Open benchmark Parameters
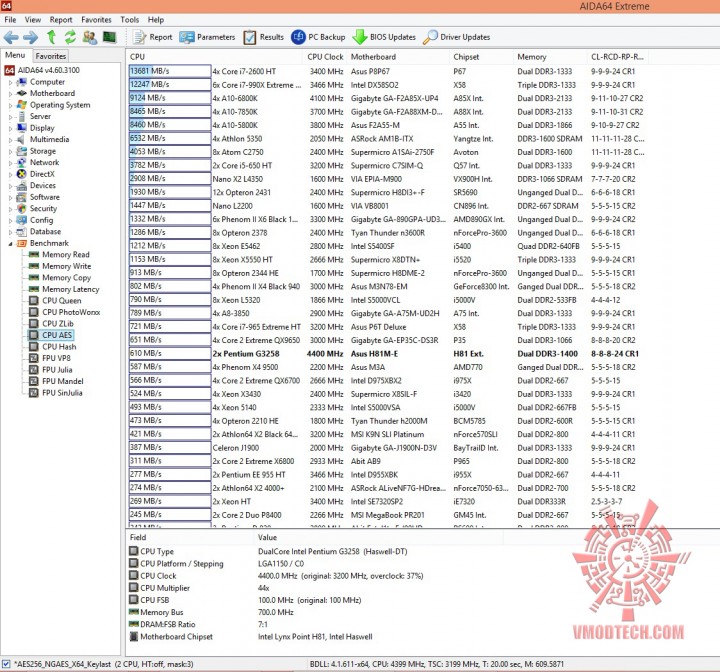The width and height of the screenshot is (720, 672). [x=207, y=37]
